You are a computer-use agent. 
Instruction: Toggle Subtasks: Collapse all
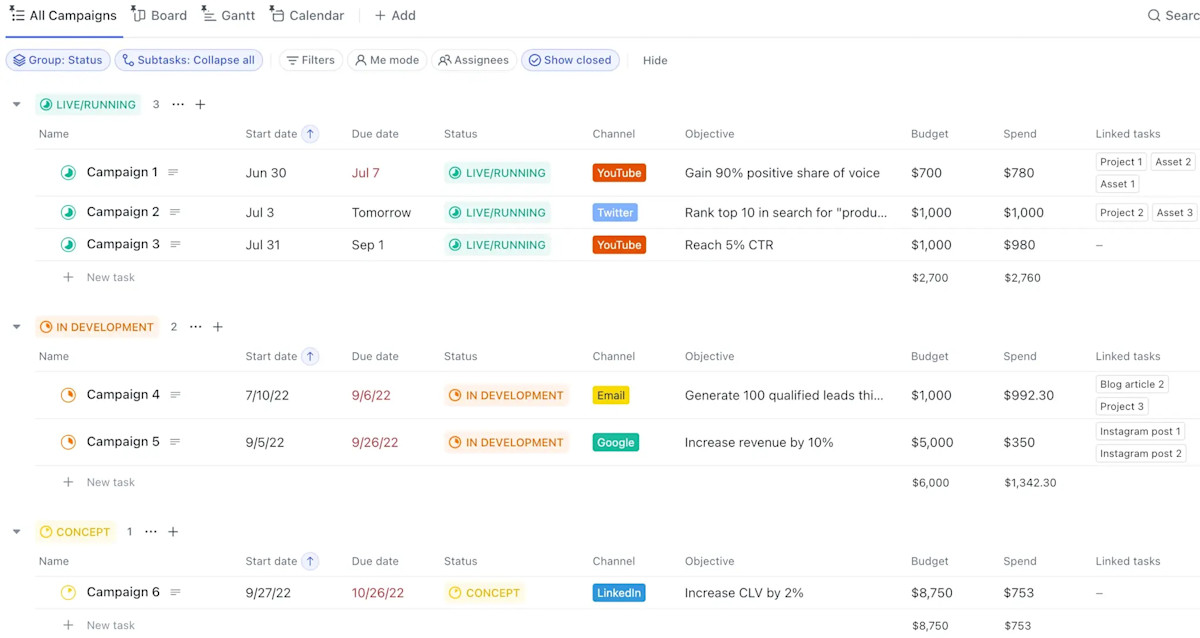pos(188,60)
